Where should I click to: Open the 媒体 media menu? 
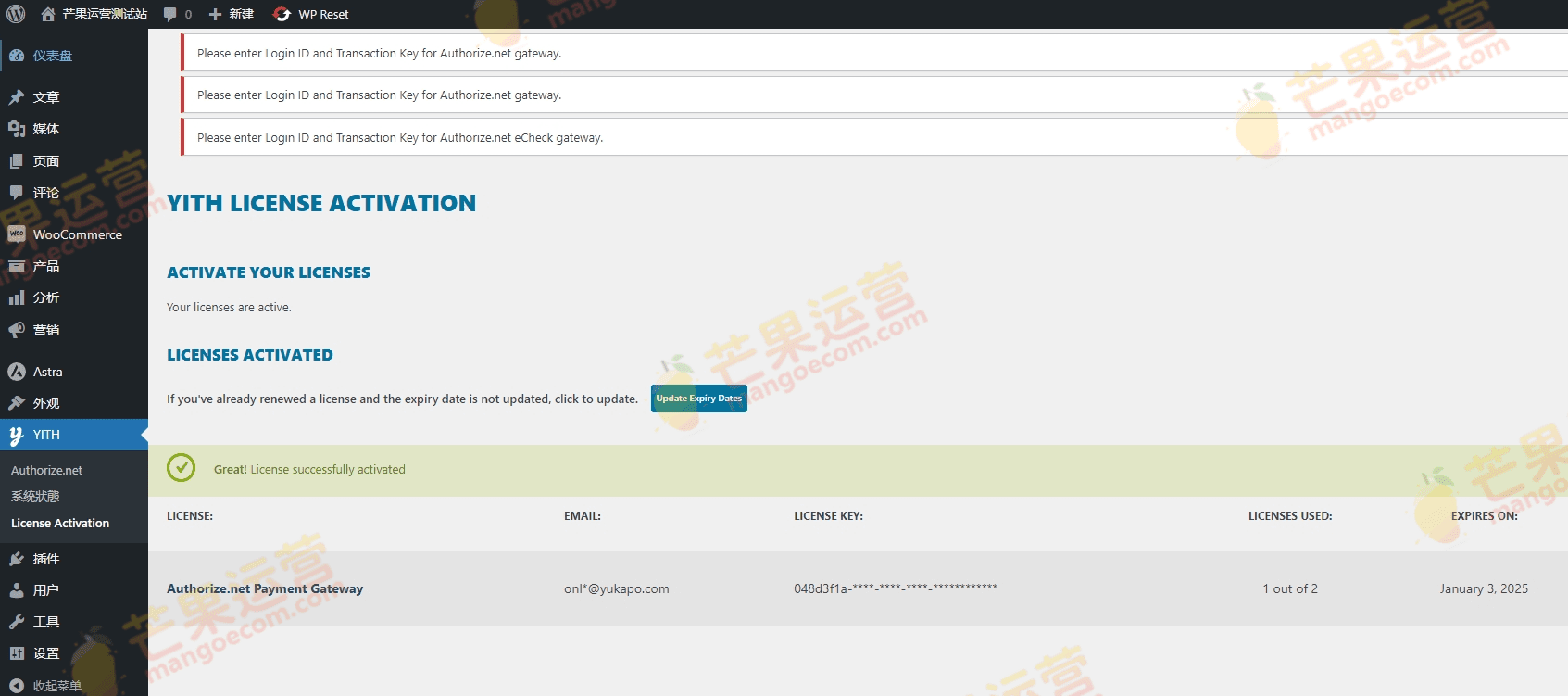point(74,129)
